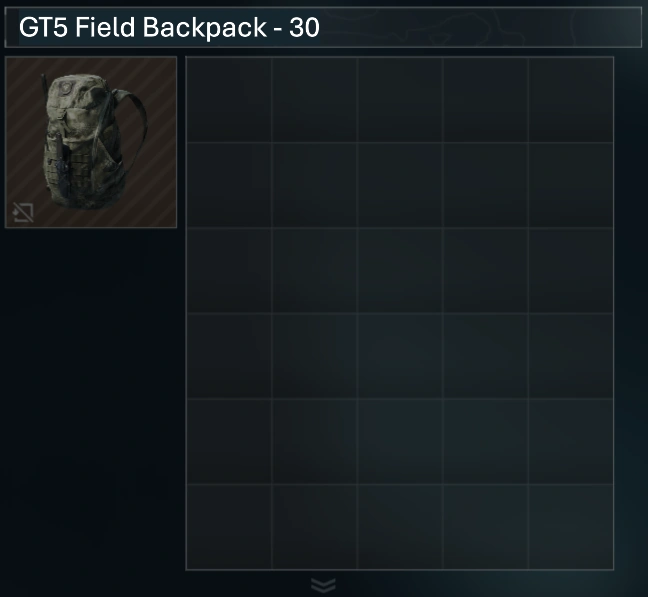This screenshot has width=648, height=597.
Task: Select the GT5 Field Backpack - 30 title bar
Action: pos(323,27)
